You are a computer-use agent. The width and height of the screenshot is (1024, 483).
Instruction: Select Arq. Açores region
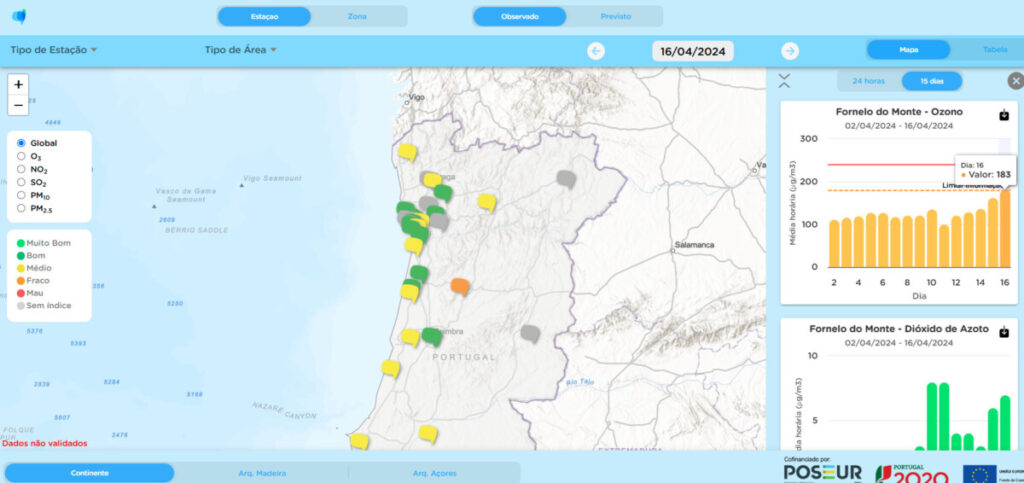click(x=435, y=473)
